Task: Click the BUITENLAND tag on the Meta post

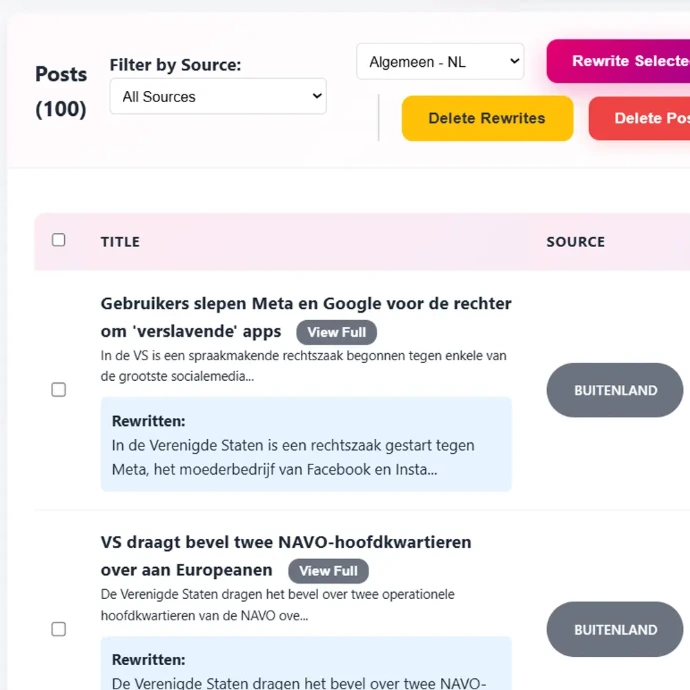Action: 615,390
